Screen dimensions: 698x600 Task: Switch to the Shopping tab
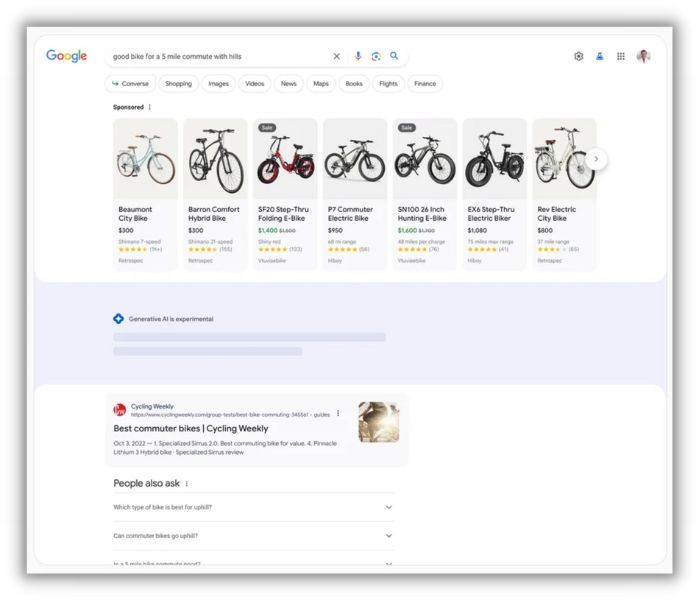click(x=179, y=84)
